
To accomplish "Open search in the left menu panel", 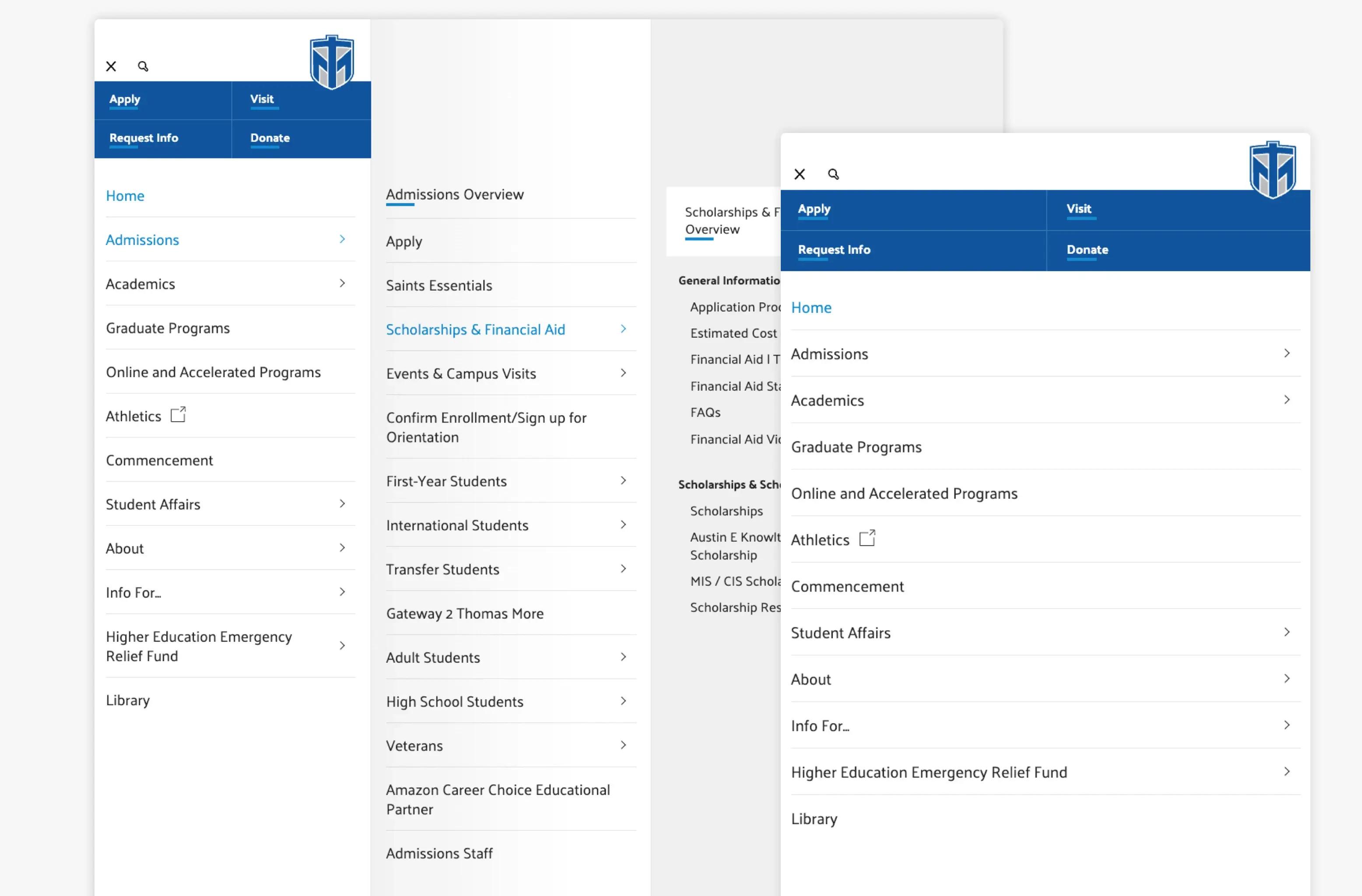I will pos(143,66).
